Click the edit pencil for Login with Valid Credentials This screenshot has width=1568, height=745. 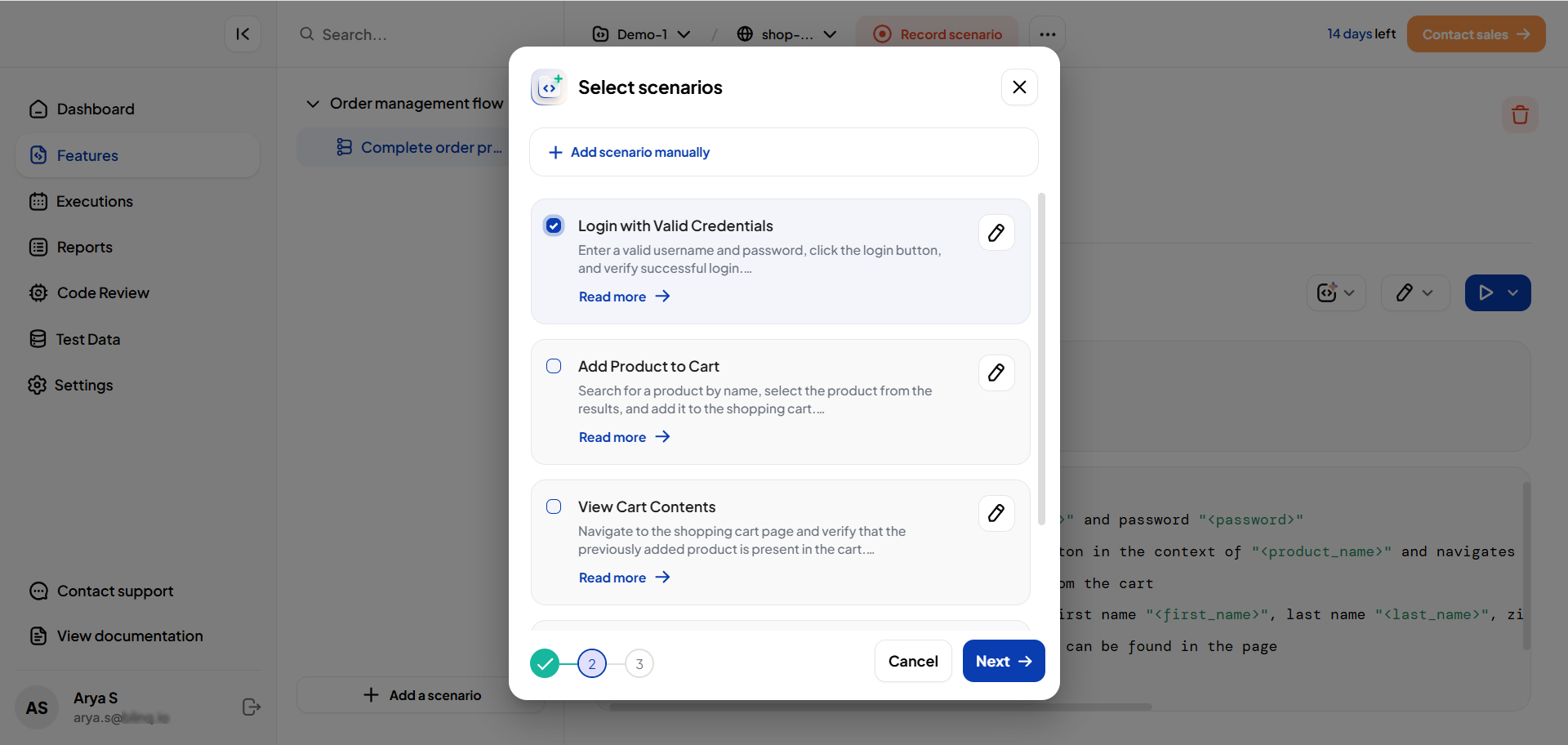click(x=996, y=233)
